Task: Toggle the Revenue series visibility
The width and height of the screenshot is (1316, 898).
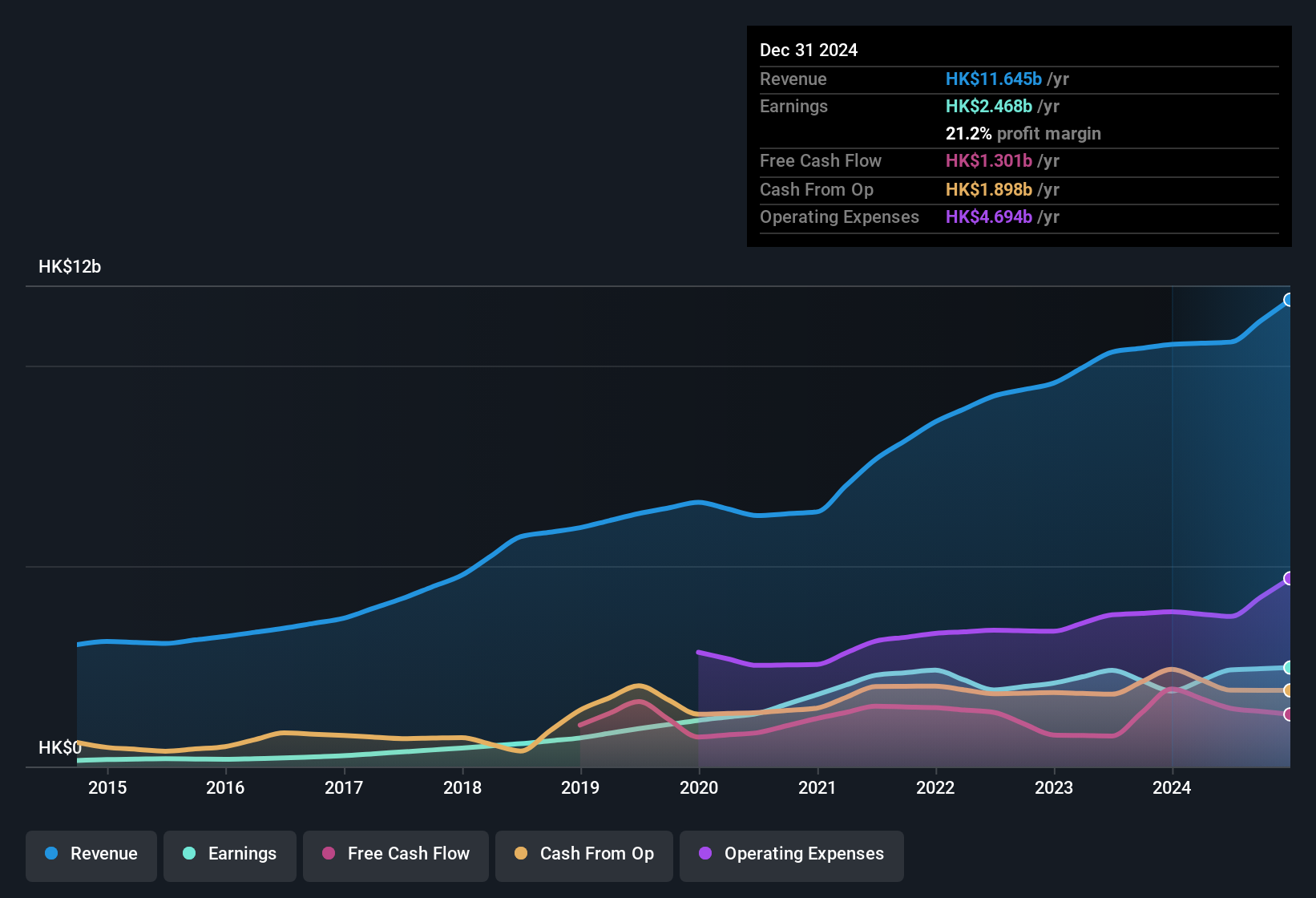Action: point(91,854)
